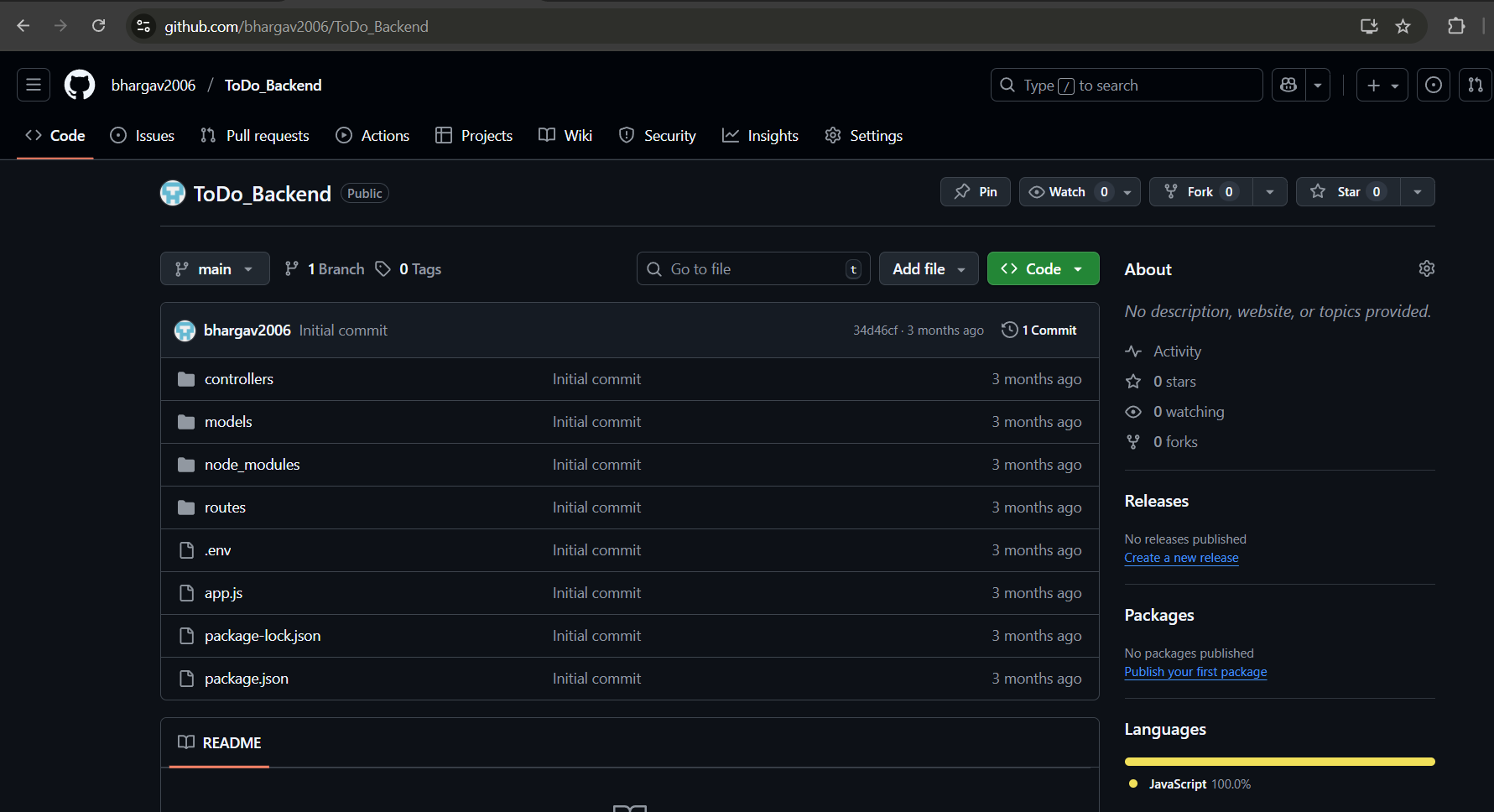Open the issues inbox icon in header
Image resolution: width=1494 pixels, height=812 pixels.
pos(1434,85)
